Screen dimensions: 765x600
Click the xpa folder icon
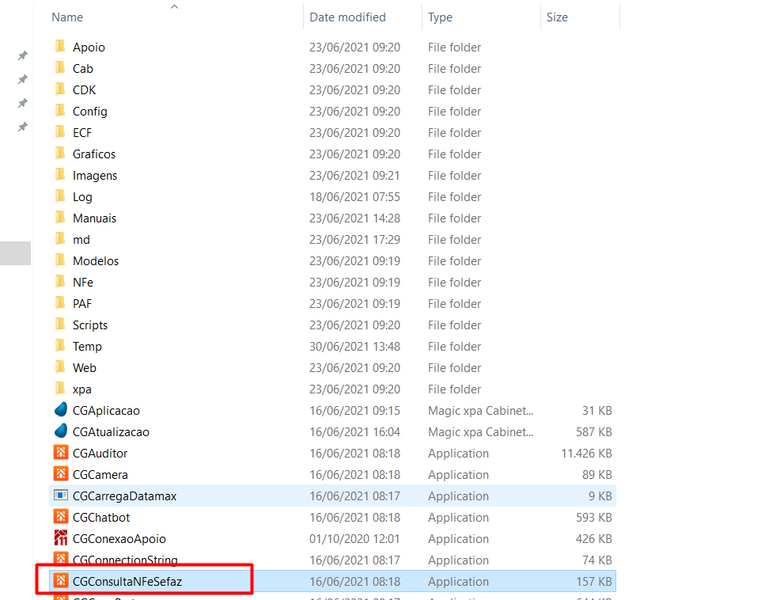click(x=60, y=389)
